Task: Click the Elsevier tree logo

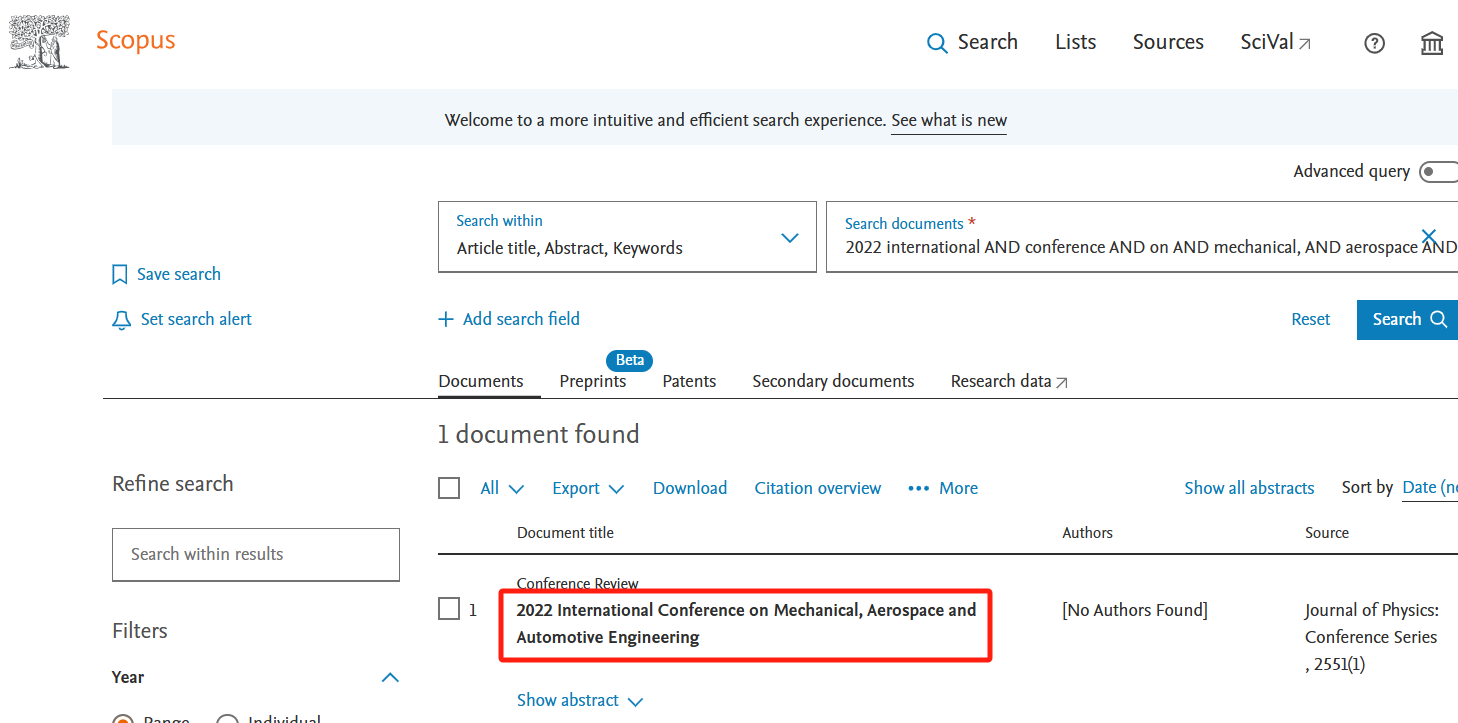Action: tap(40, 42)
